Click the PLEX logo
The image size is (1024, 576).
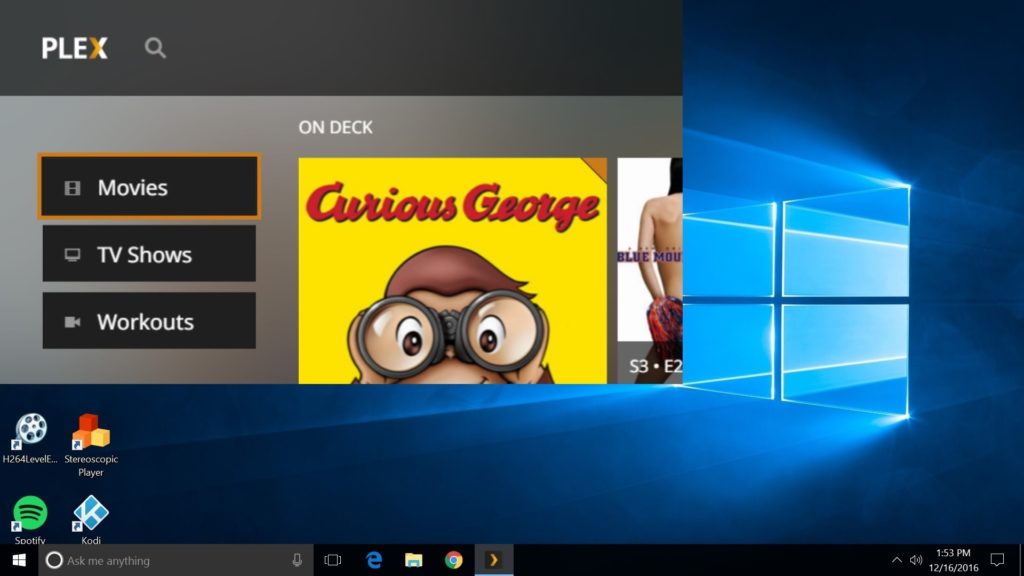click(x=74, y=48)
